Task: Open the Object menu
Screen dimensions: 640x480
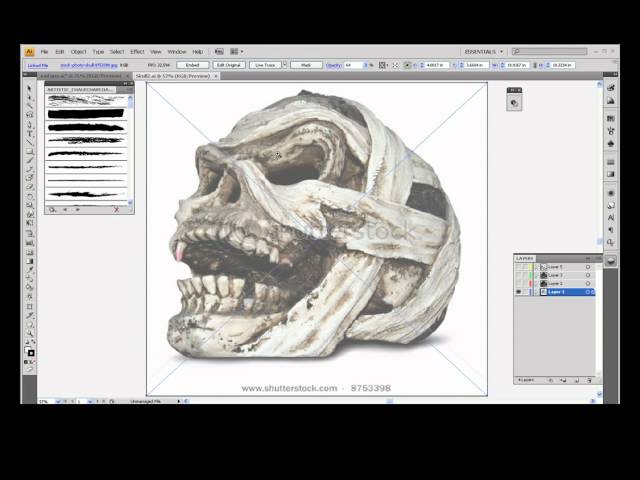Action: tap(78, 52)
